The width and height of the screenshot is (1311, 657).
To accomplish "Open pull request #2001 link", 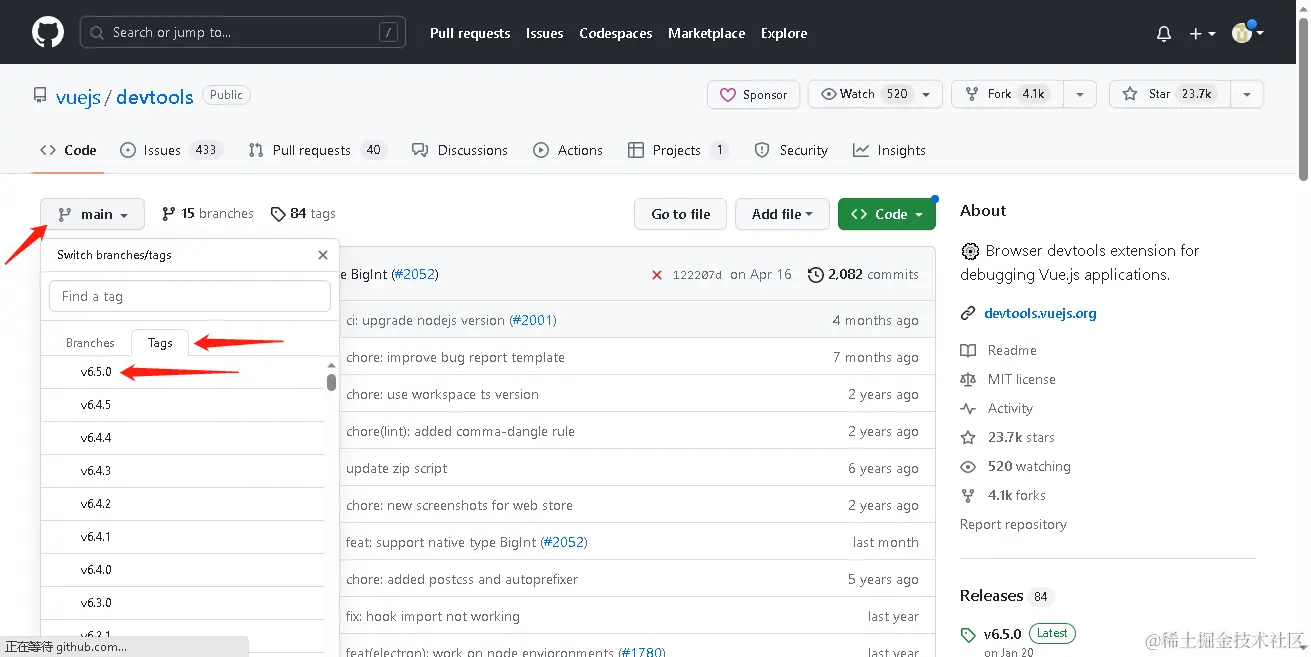I will (x=532, y=320).
